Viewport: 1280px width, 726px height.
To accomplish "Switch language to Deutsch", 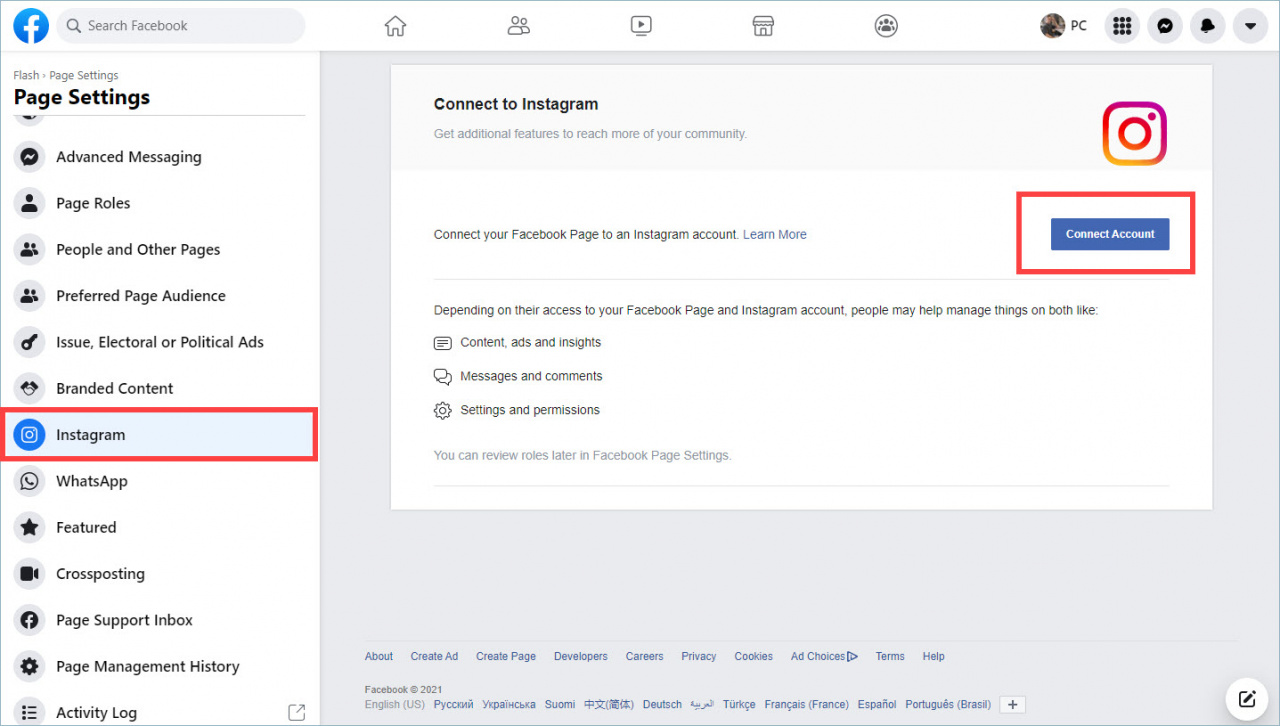I will coord(662,704).
